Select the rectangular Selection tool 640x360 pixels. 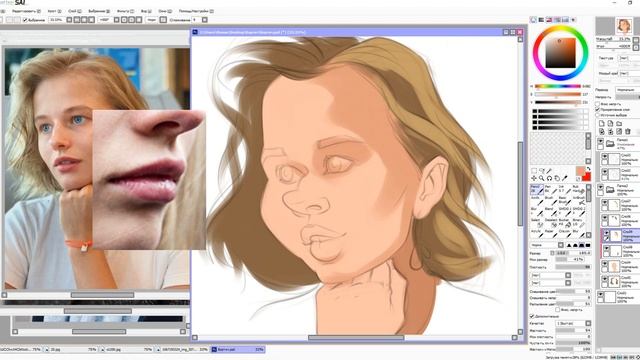[x=534, y=171]
